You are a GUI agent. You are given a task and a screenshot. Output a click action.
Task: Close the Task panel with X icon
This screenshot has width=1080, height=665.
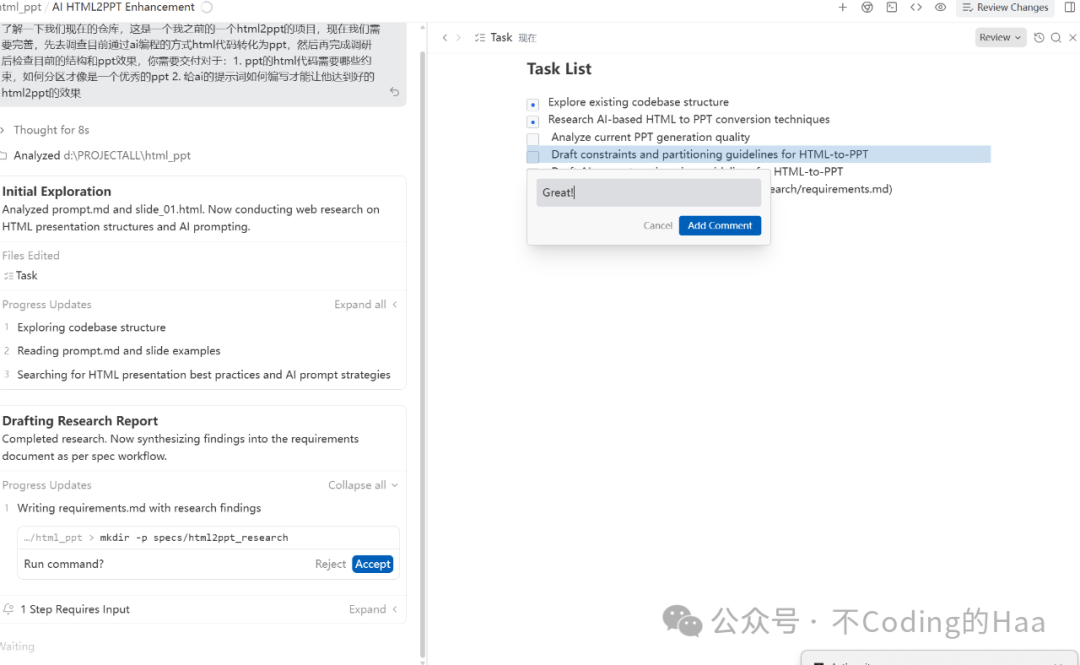pos(1072,38)
